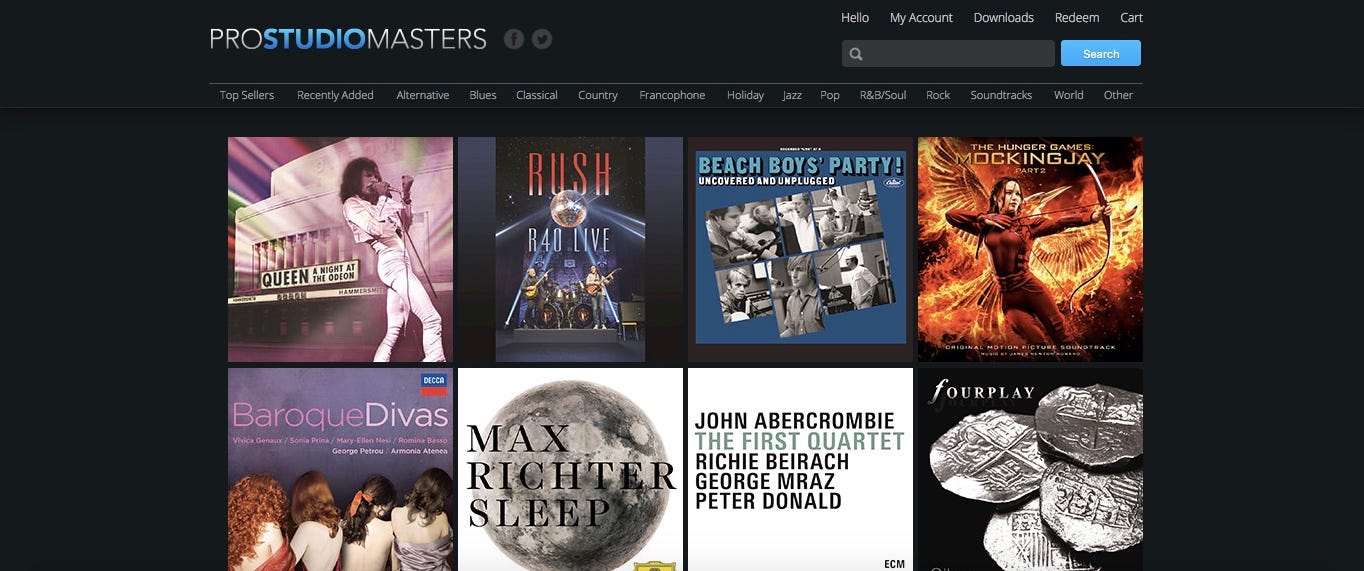The image size is (1364, 571).
Task: Open Hunger Games Mockingjay soundtrack cover
Action: [x=1030, y=249]
